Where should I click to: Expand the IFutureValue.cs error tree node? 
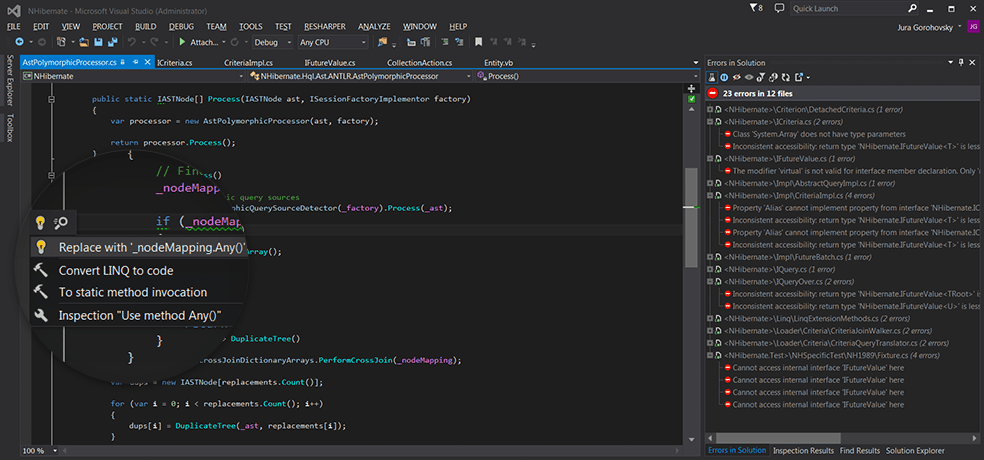709,158
